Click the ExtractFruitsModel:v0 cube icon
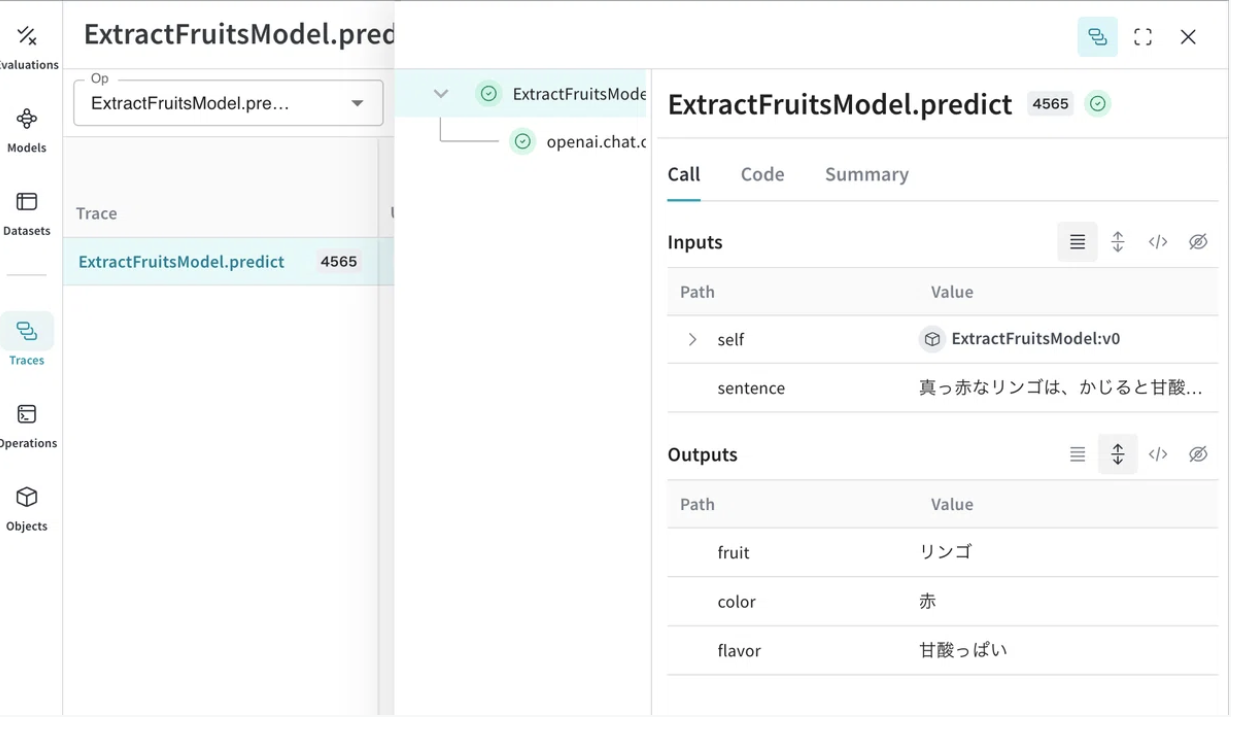This screenshot has height=746, width=1234. [x=932, y=339]
